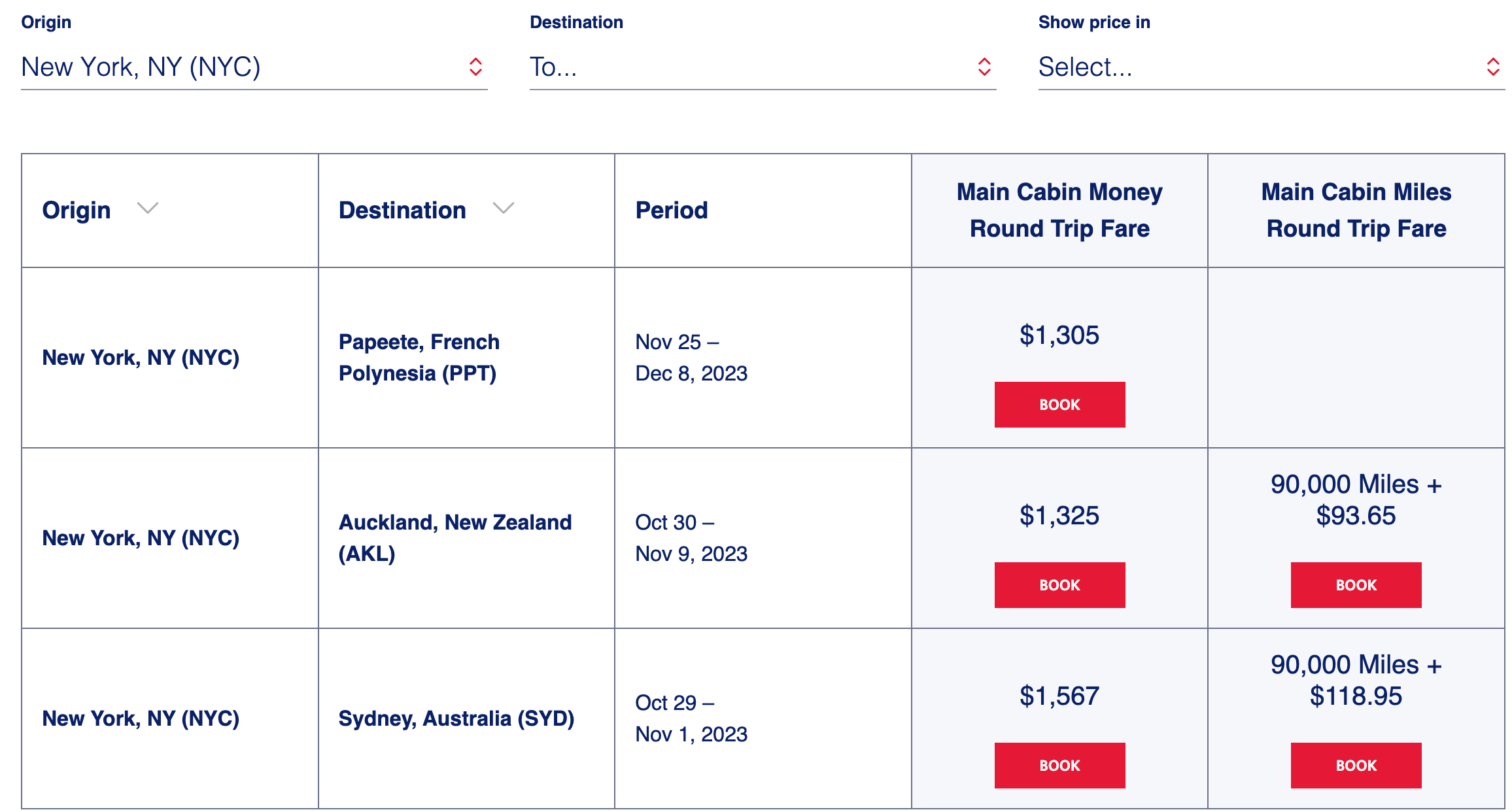
Task: Click Main Cabin Money Round Trip Fare header
Action: [1059, 211]
